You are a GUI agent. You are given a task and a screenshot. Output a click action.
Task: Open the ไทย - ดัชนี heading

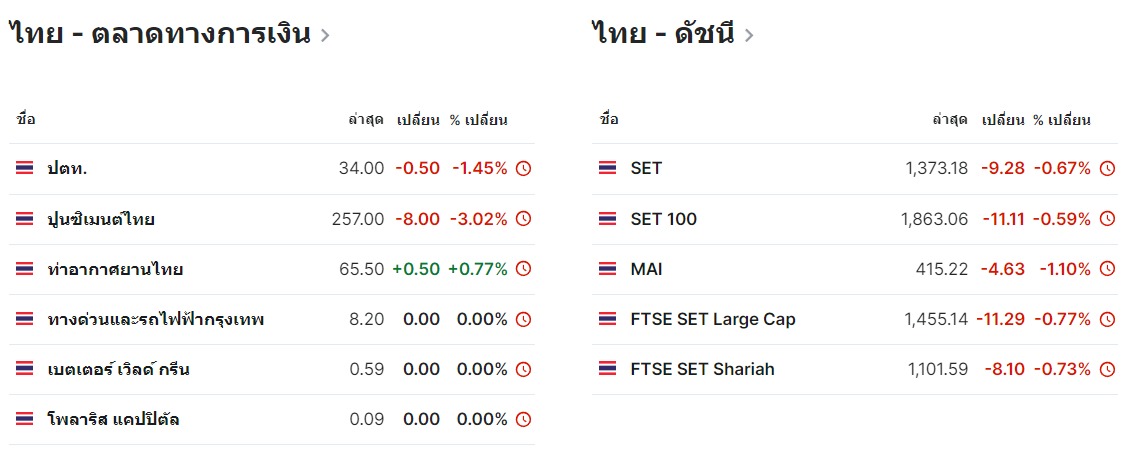tap(664, 34)
